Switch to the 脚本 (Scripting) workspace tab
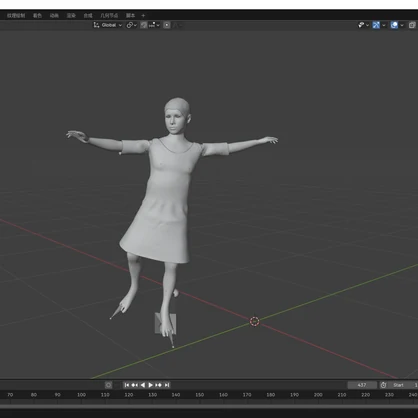This screenshot has height=418, width=418. [x=130, y=15]
